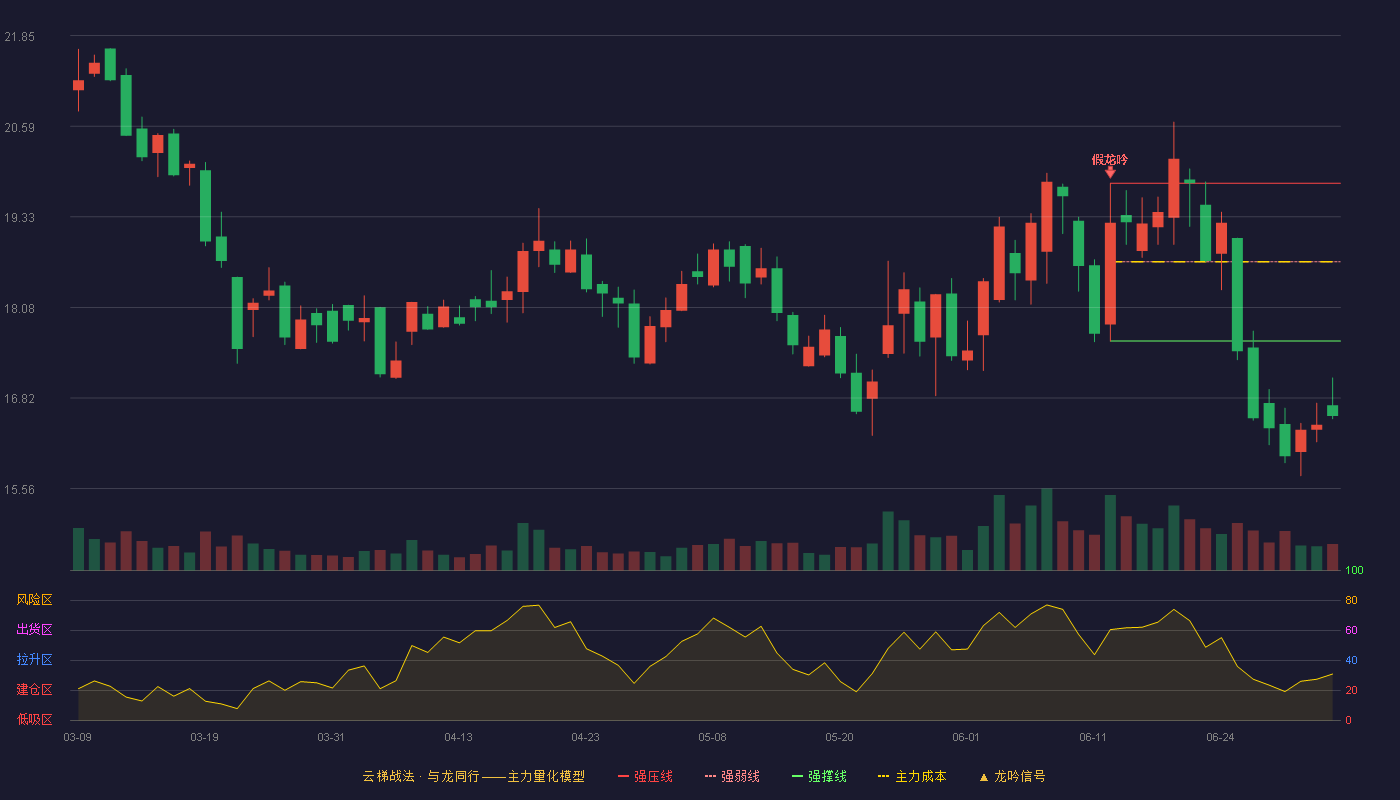Click the 05-08 date label
This screenshot has width=1400, height=800.
pyautogui.click(x=712, y=737)
